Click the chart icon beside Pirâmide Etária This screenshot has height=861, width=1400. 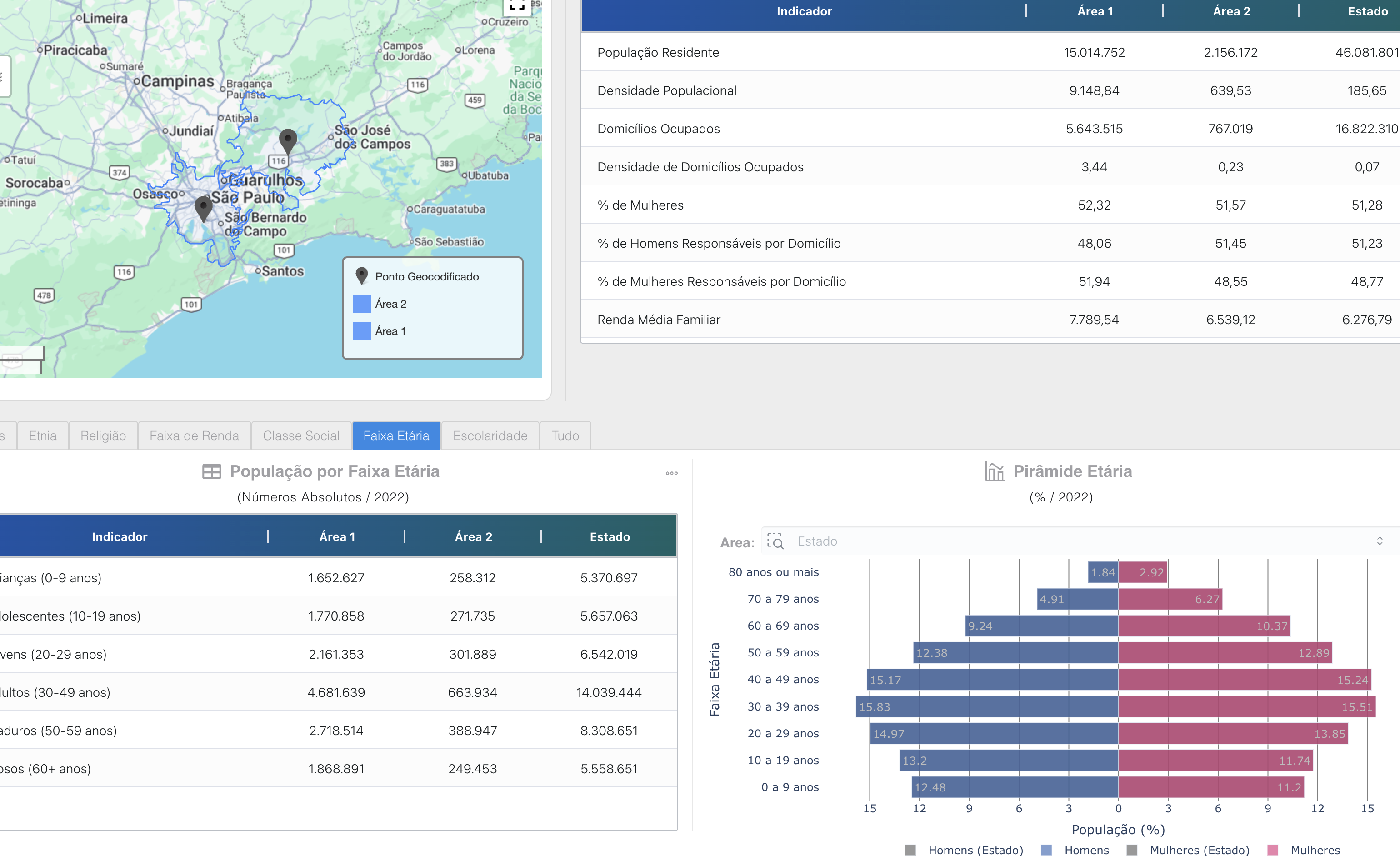pyautogui.click(x=995, y=471)
